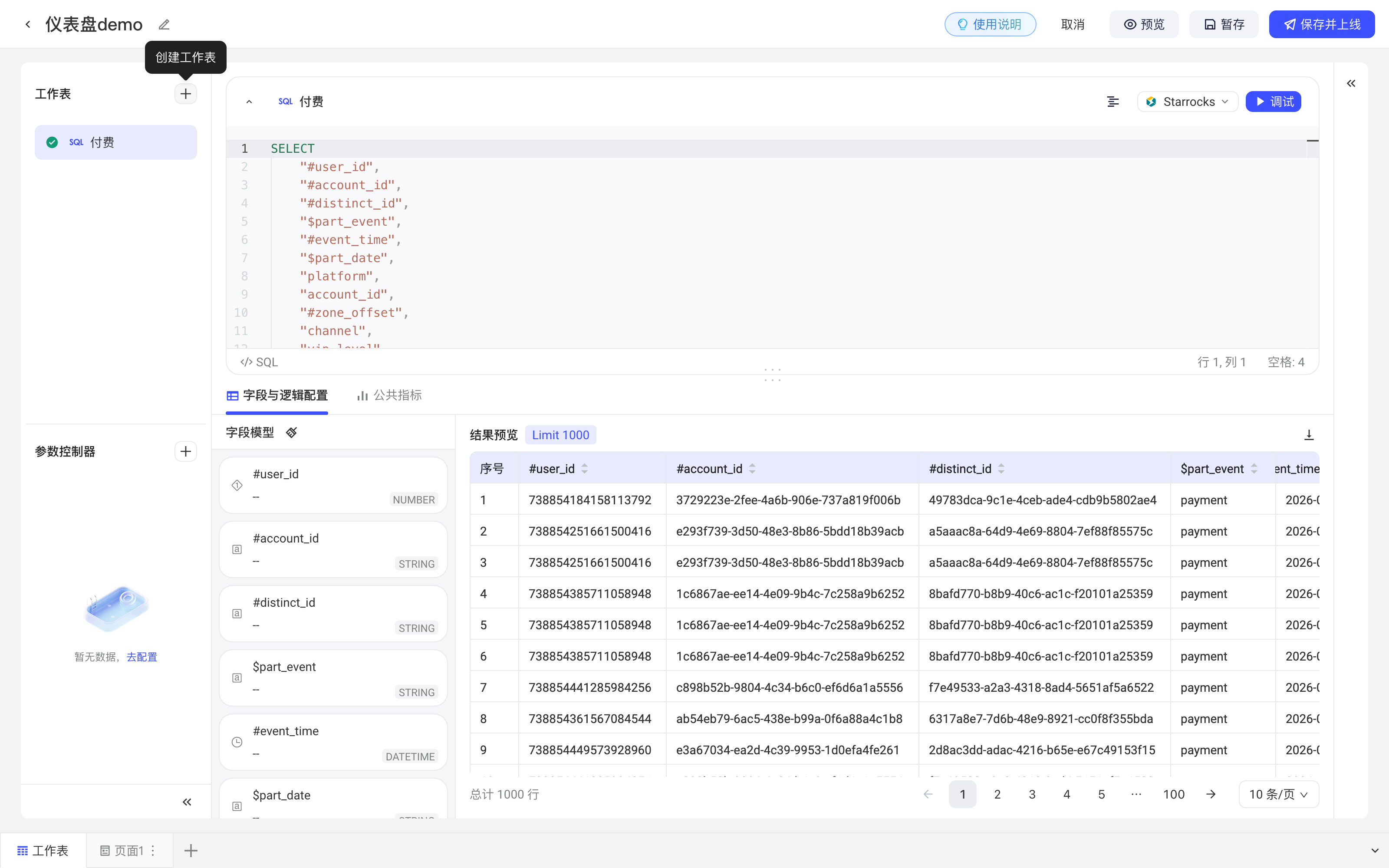
Task: Click the 使用说明 button
Action: pos(990,24)
